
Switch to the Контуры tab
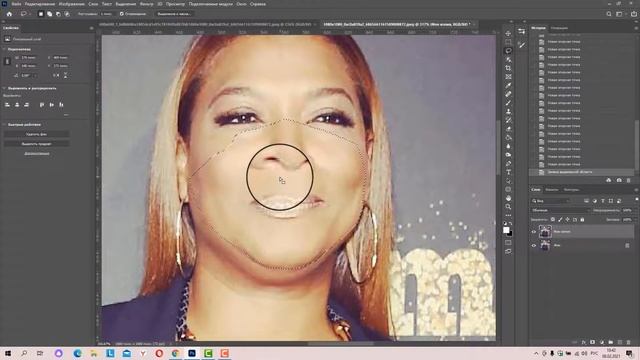coord(571,190)
